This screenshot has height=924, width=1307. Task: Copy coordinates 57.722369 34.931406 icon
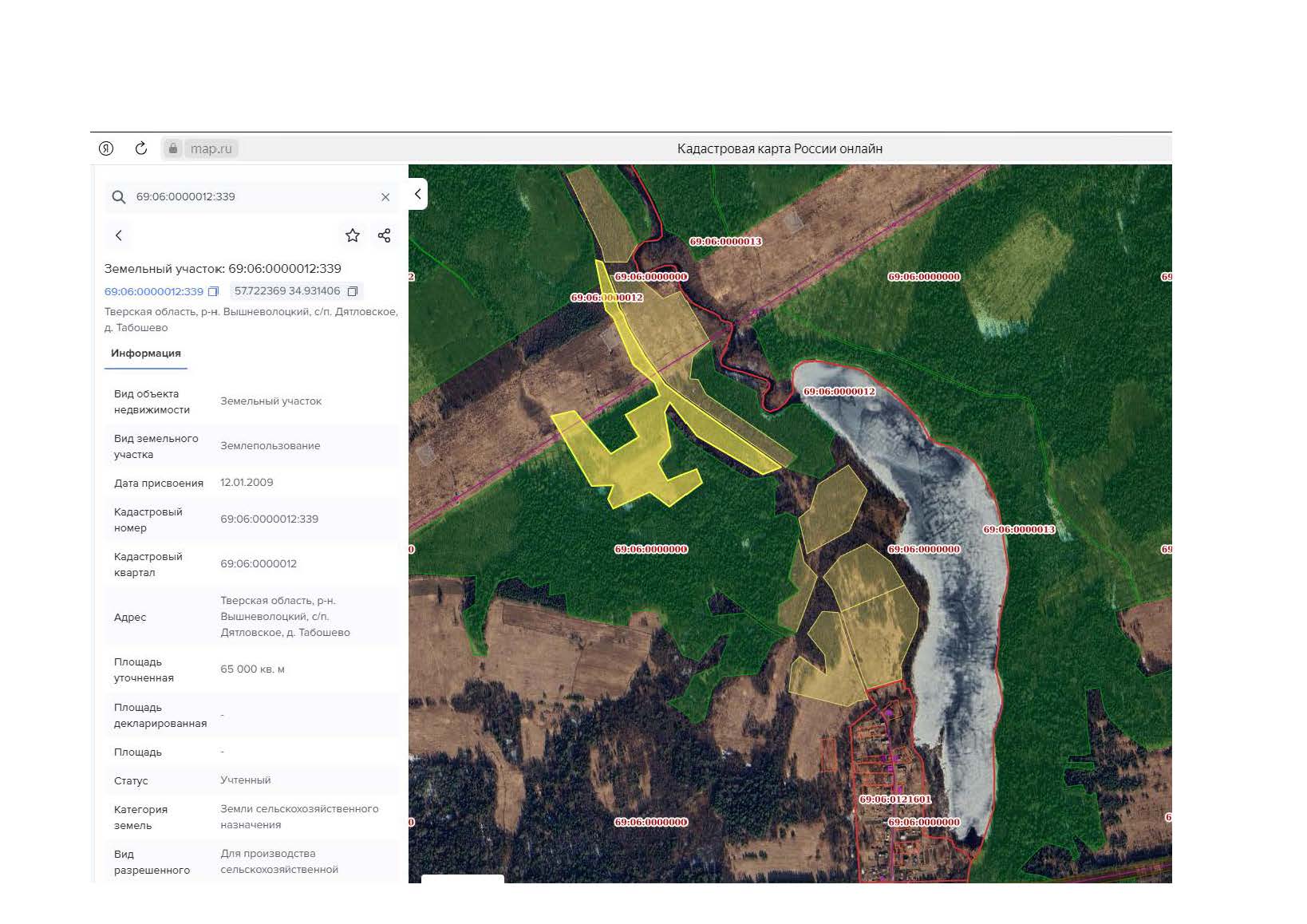pos(353,291)
